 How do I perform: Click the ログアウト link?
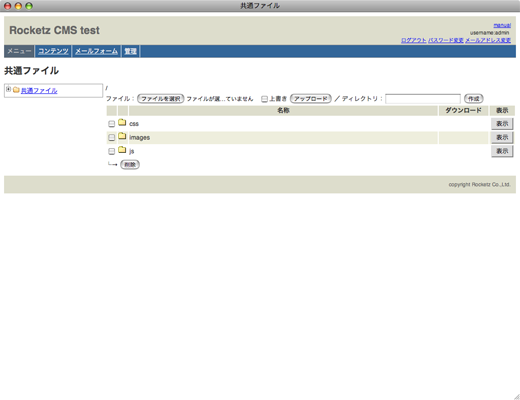413,40
